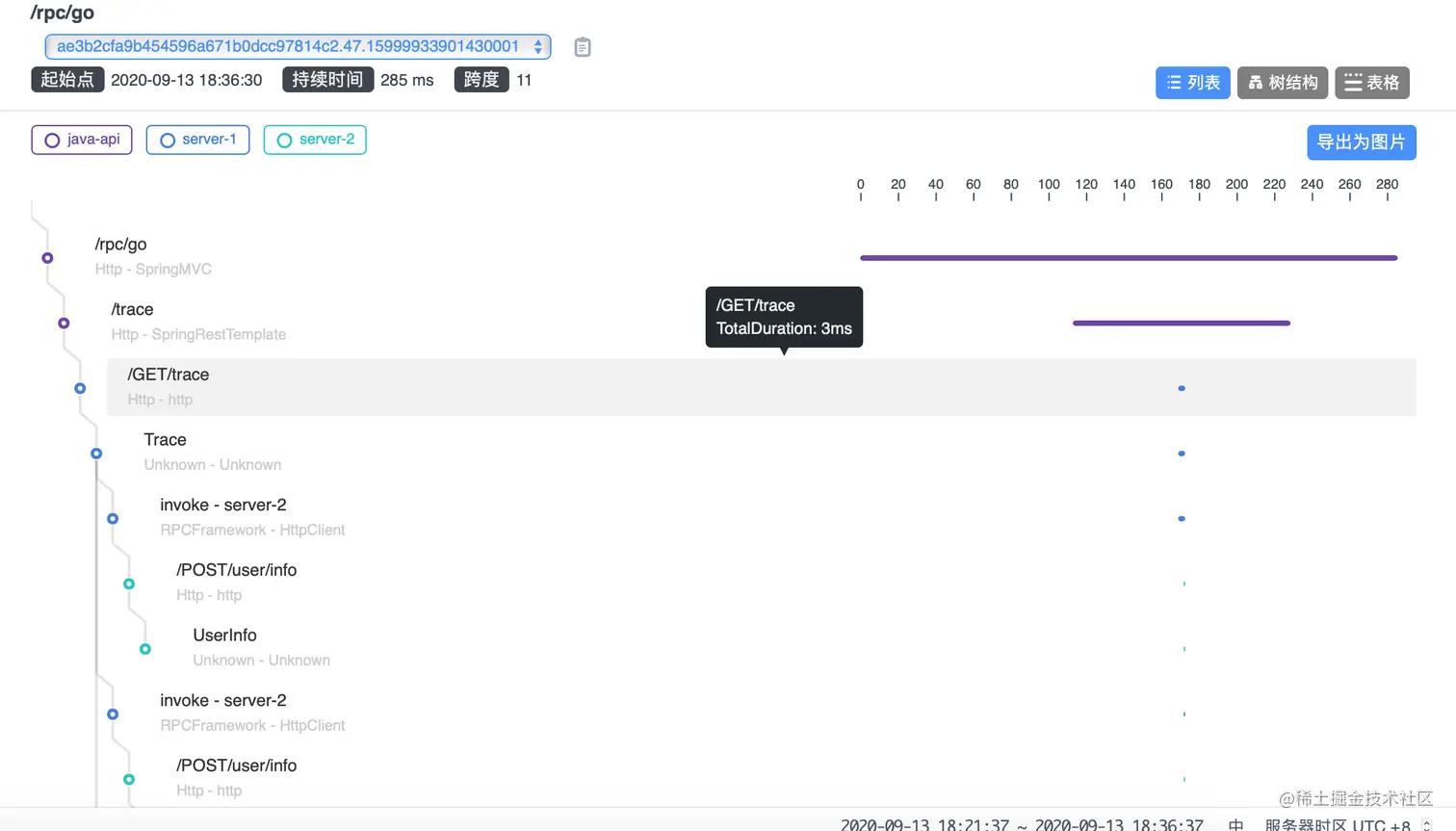Click the 285 ms duration value

(407, 81)
